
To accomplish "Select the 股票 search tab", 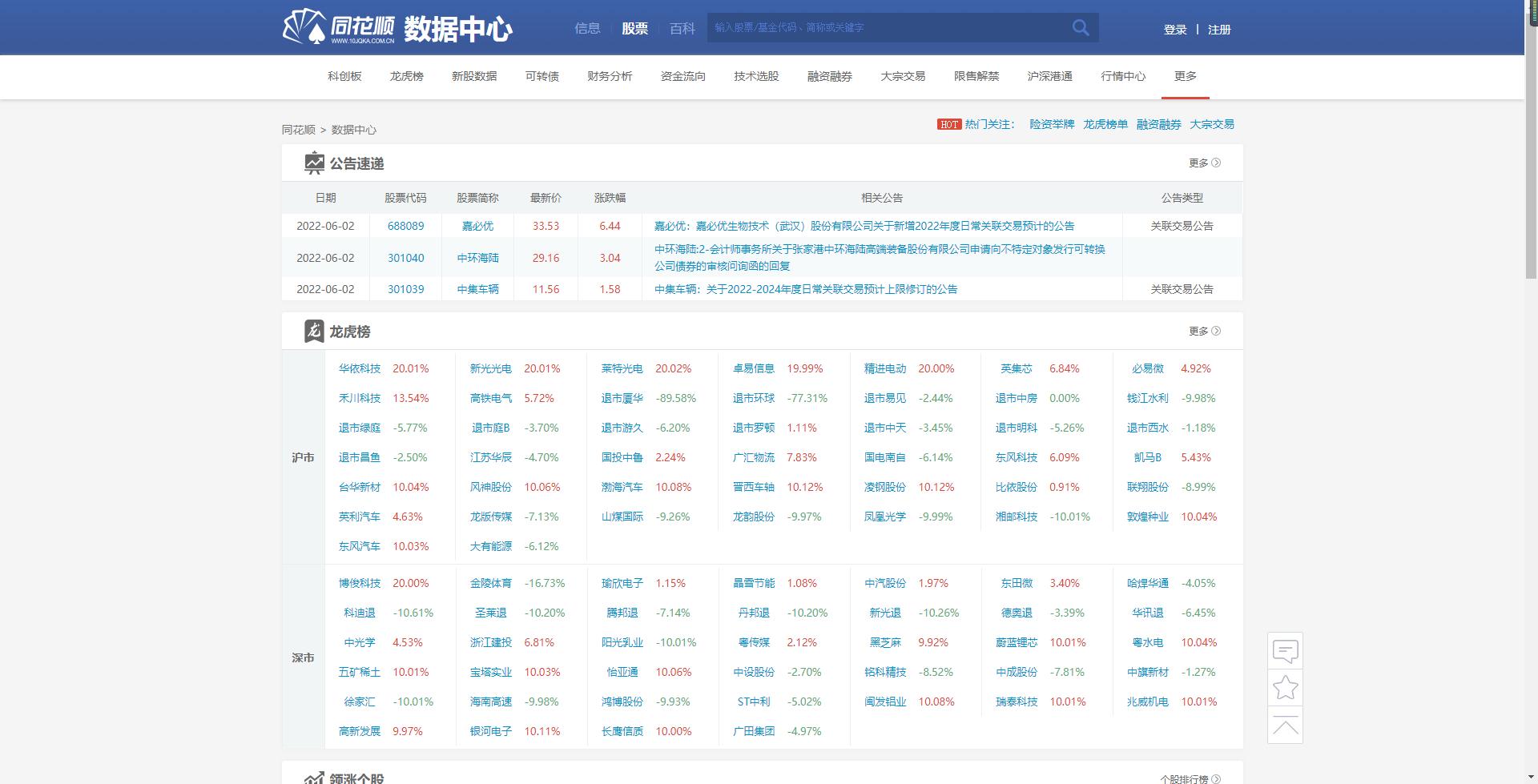I will [x=634, y=28].
